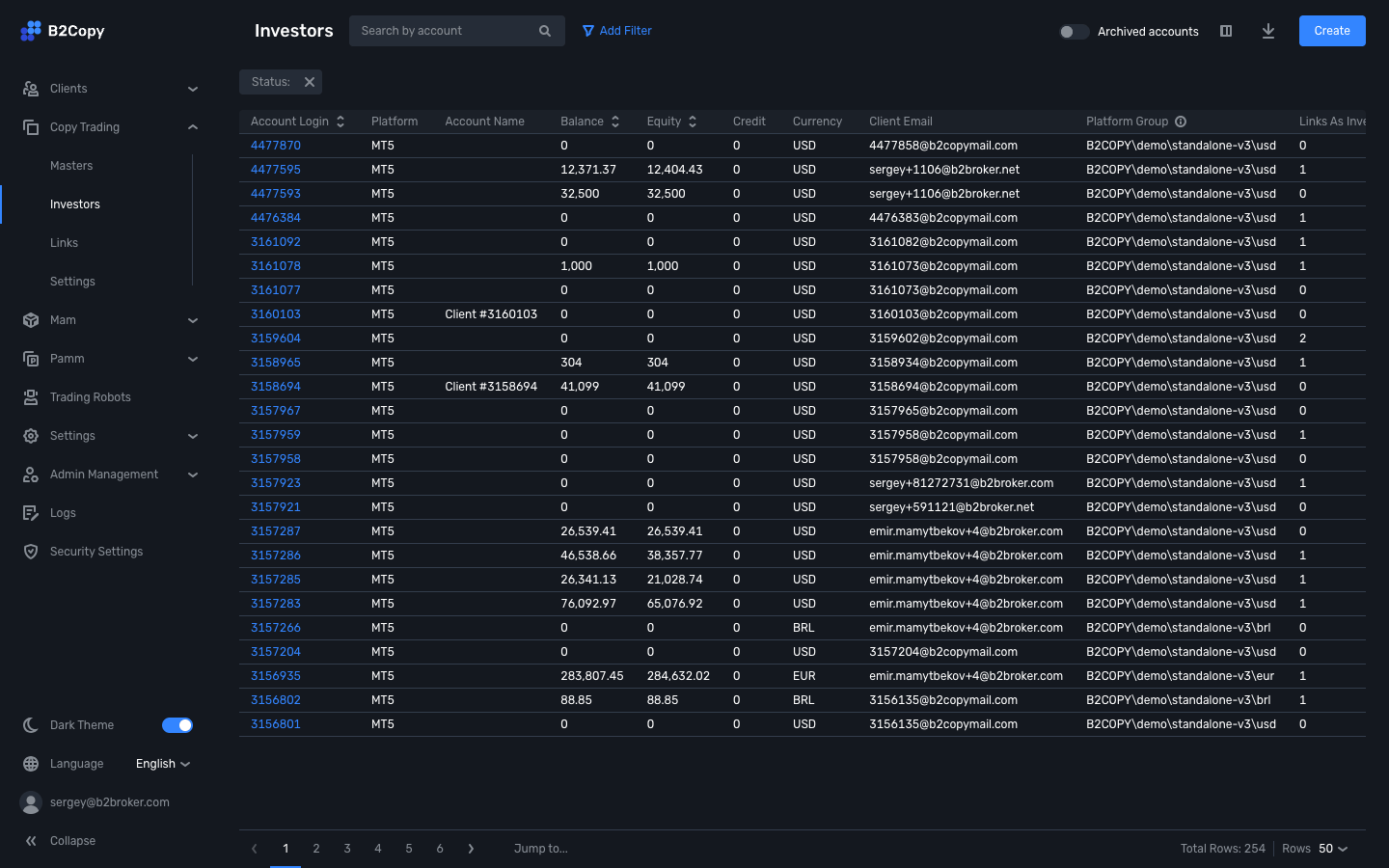Viewport: 1389px width, 868px height.
Task: Sort by Balance column arrows
Action: click(x=615, y=122)
